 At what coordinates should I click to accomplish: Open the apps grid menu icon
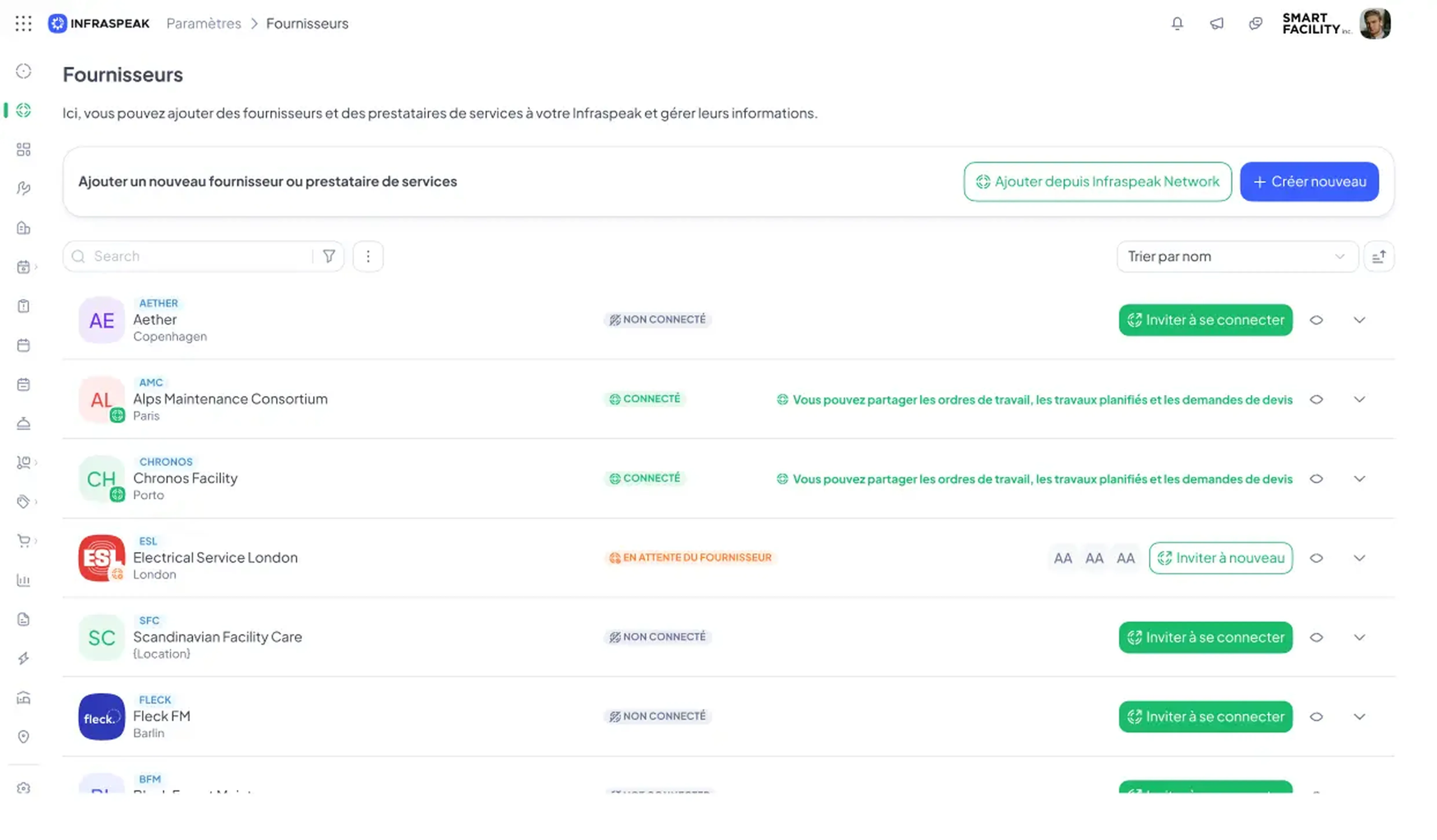click(23, 23)
